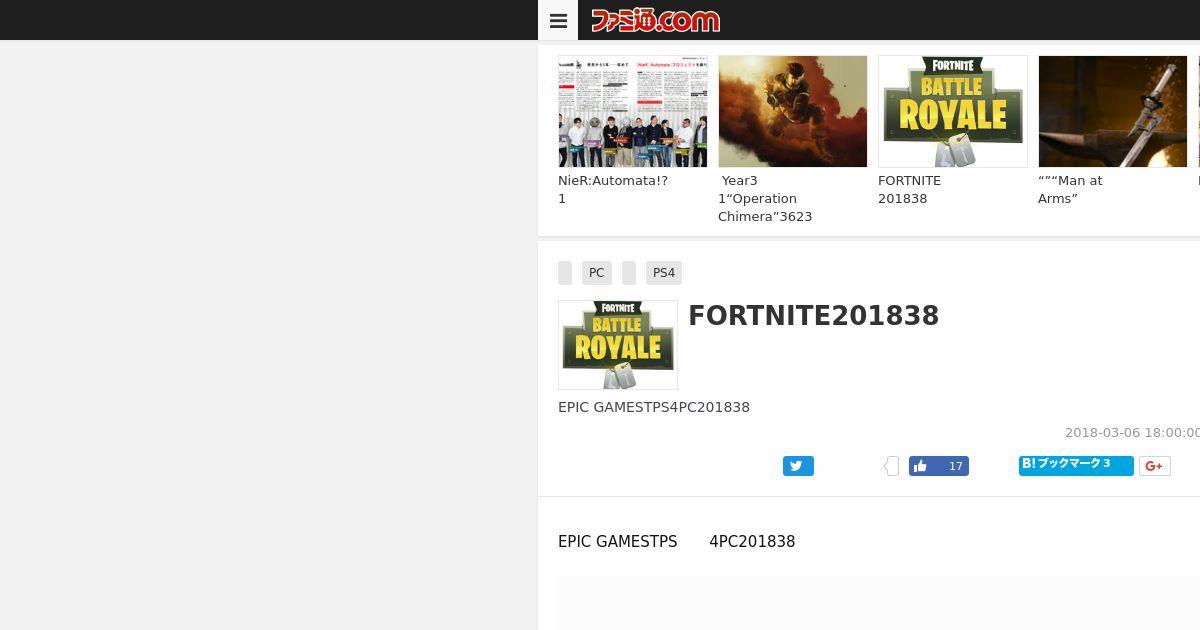Screen dimensions: 1200x630
Task: Click the gray summary line under the Fortnite image
Action: (654, 407)
